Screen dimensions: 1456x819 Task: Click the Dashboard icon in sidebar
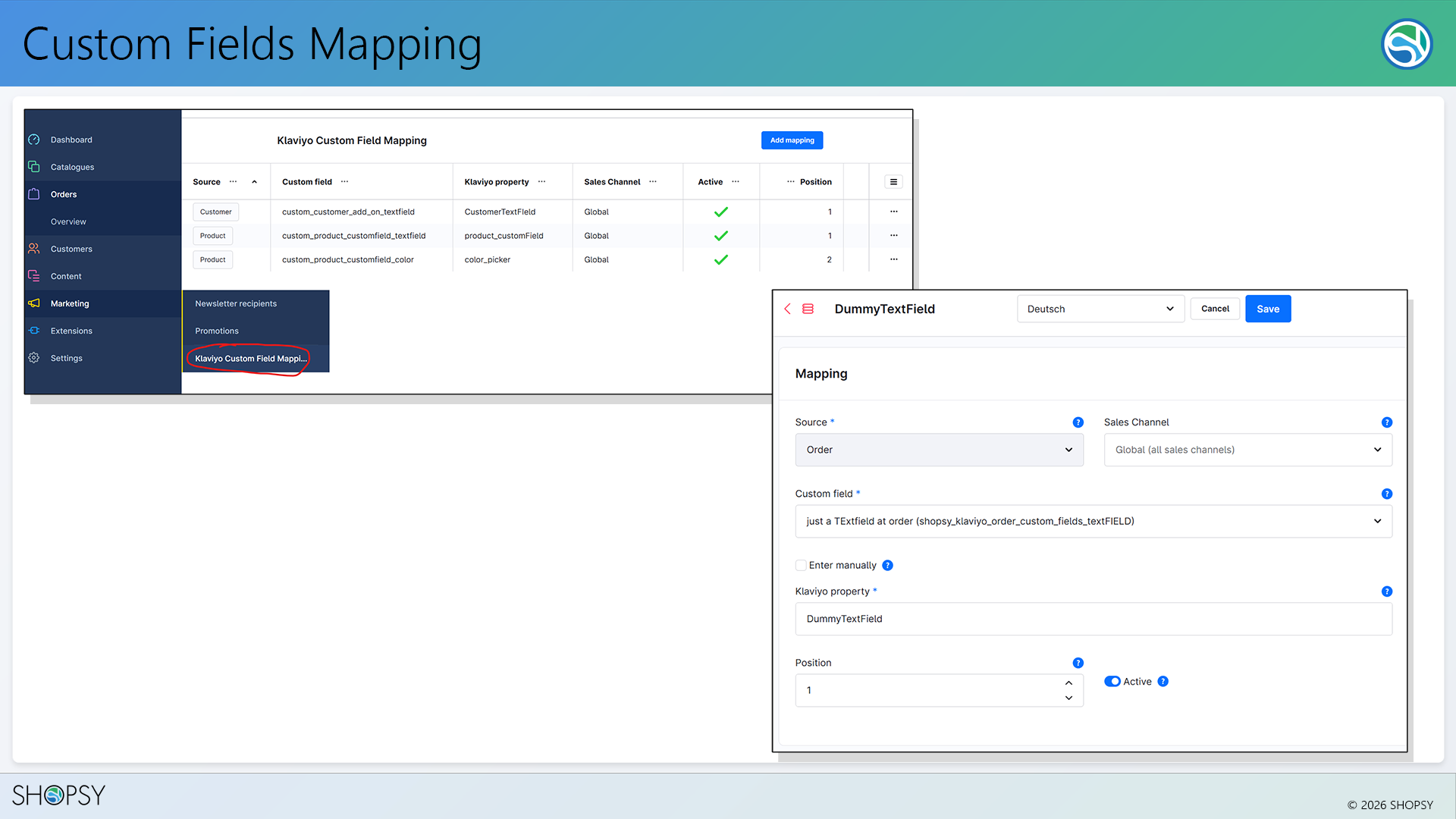point(34,140)
